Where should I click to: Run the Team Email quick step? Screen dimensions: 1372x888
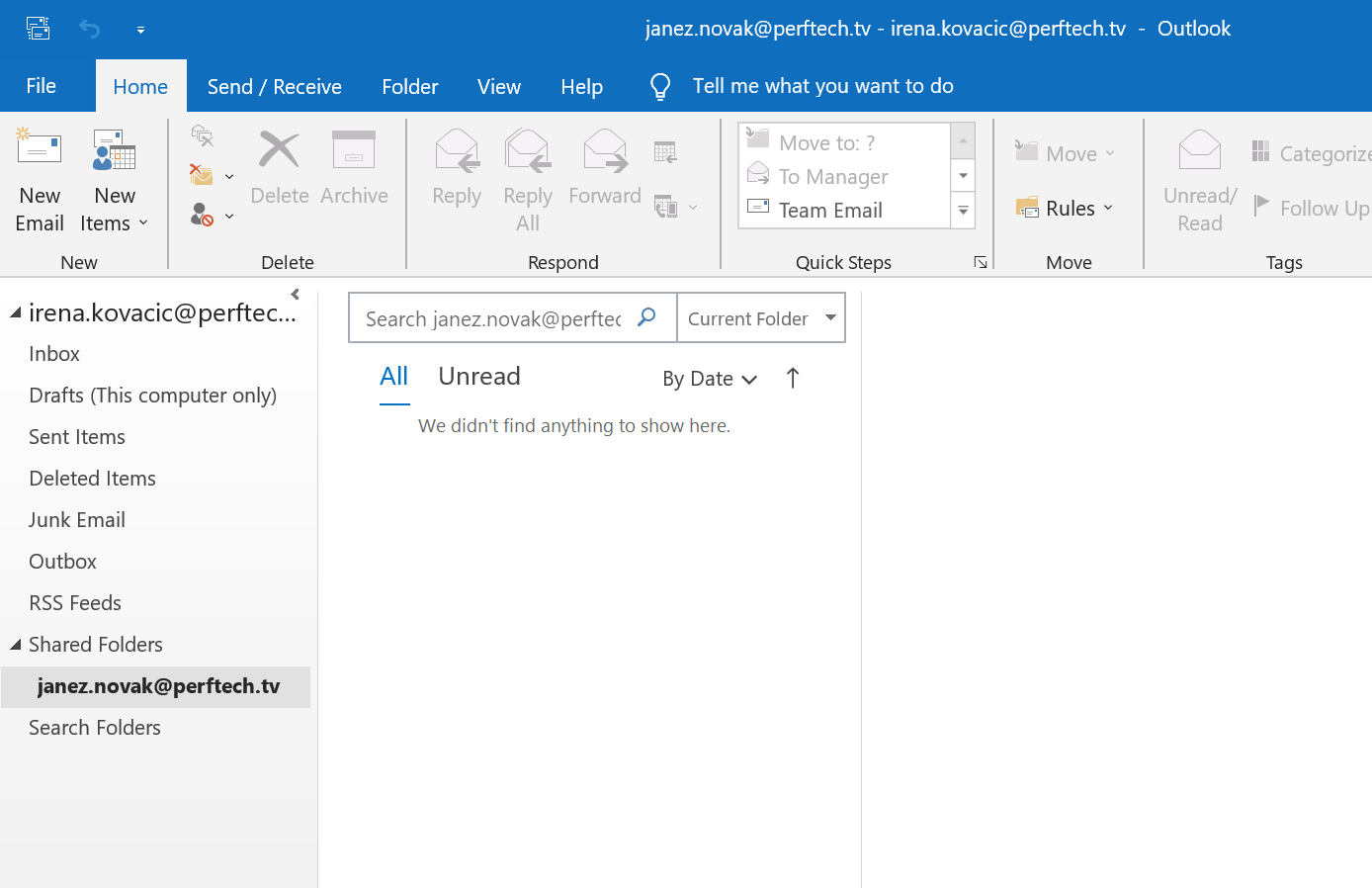coord(845,210)
